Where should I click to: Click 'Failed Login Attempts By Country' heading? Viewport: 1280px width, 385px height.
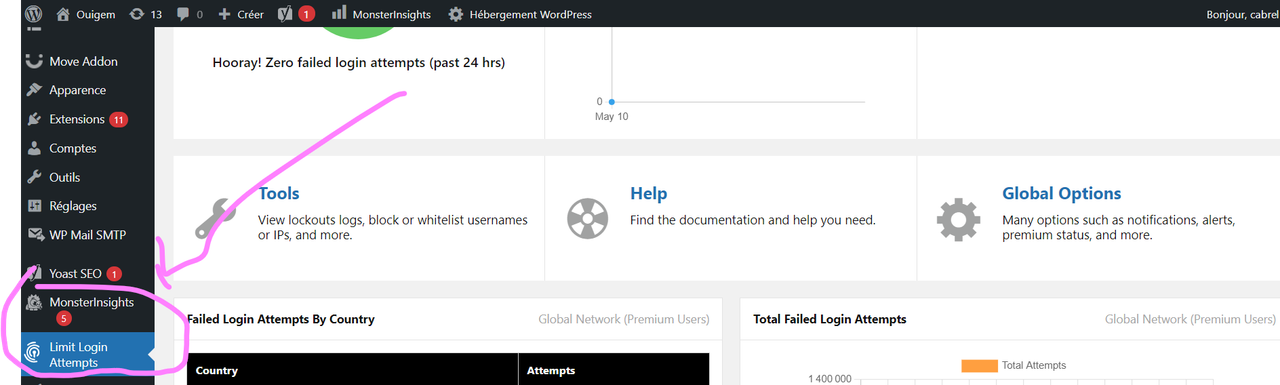coord(281,319)
